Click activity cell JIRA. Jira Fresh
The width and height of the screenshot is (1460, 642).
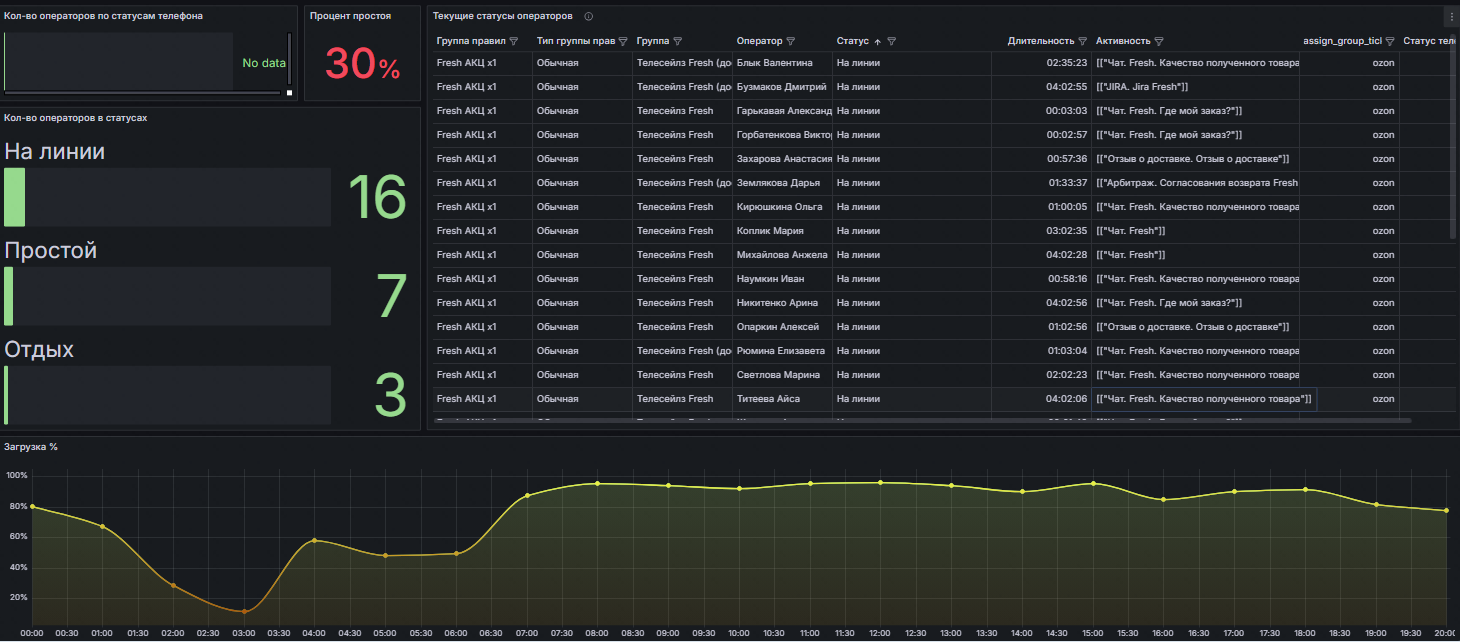[x=1196, y=87]
